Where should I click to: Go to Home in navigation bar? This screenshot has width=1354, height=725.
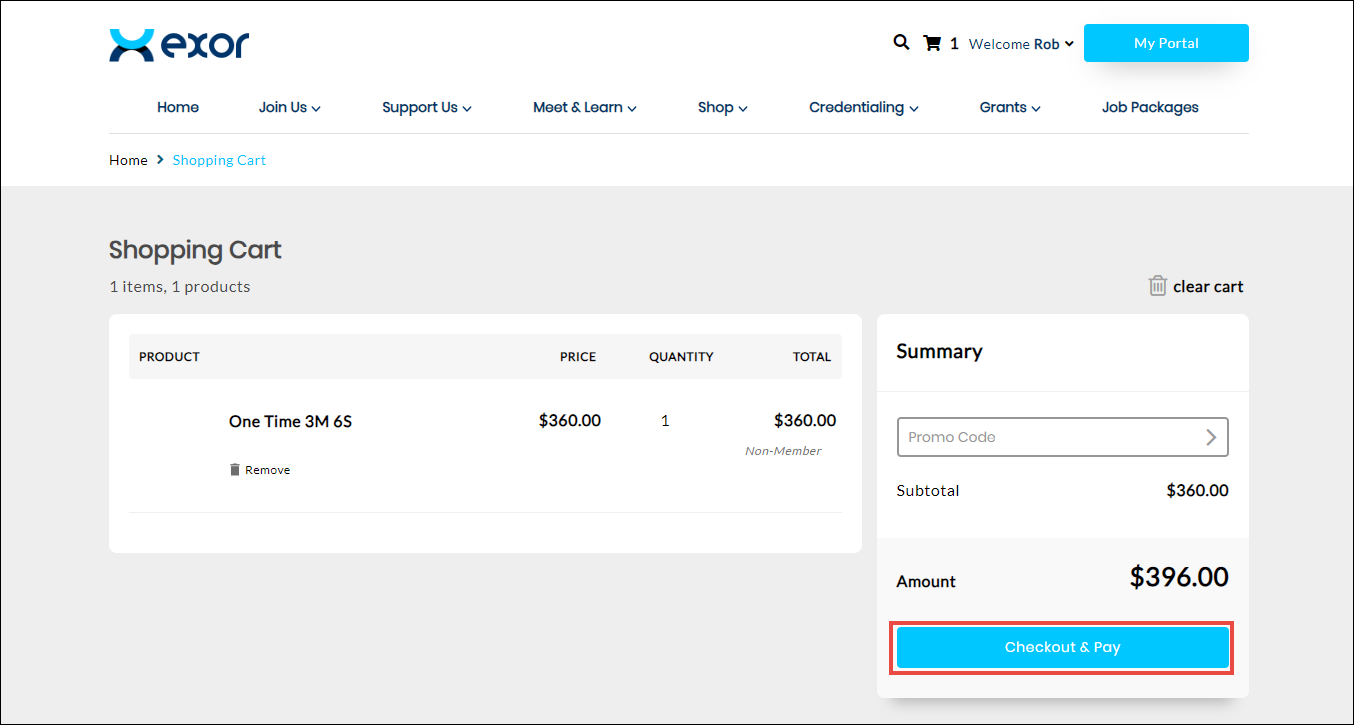coord(178,107)
